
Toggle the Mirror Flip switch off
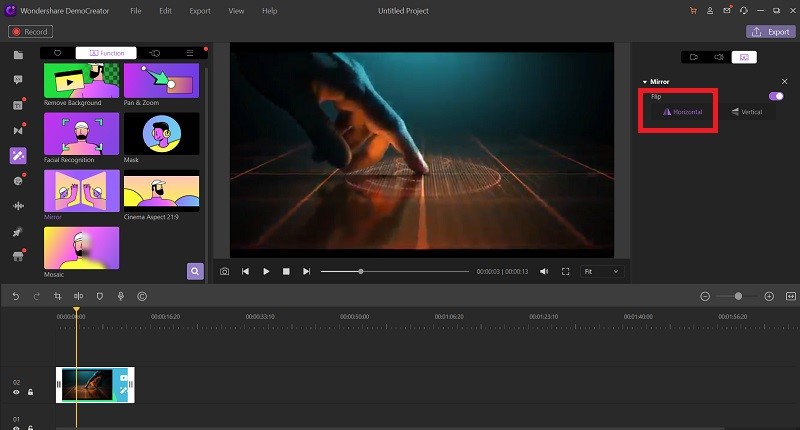[776, 96]
